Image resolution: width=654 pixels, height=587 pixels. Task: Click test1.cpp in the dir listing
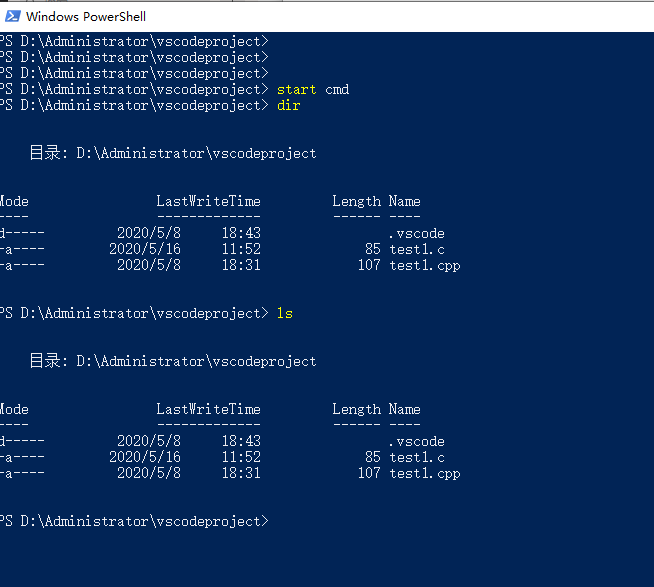[425, 266]
